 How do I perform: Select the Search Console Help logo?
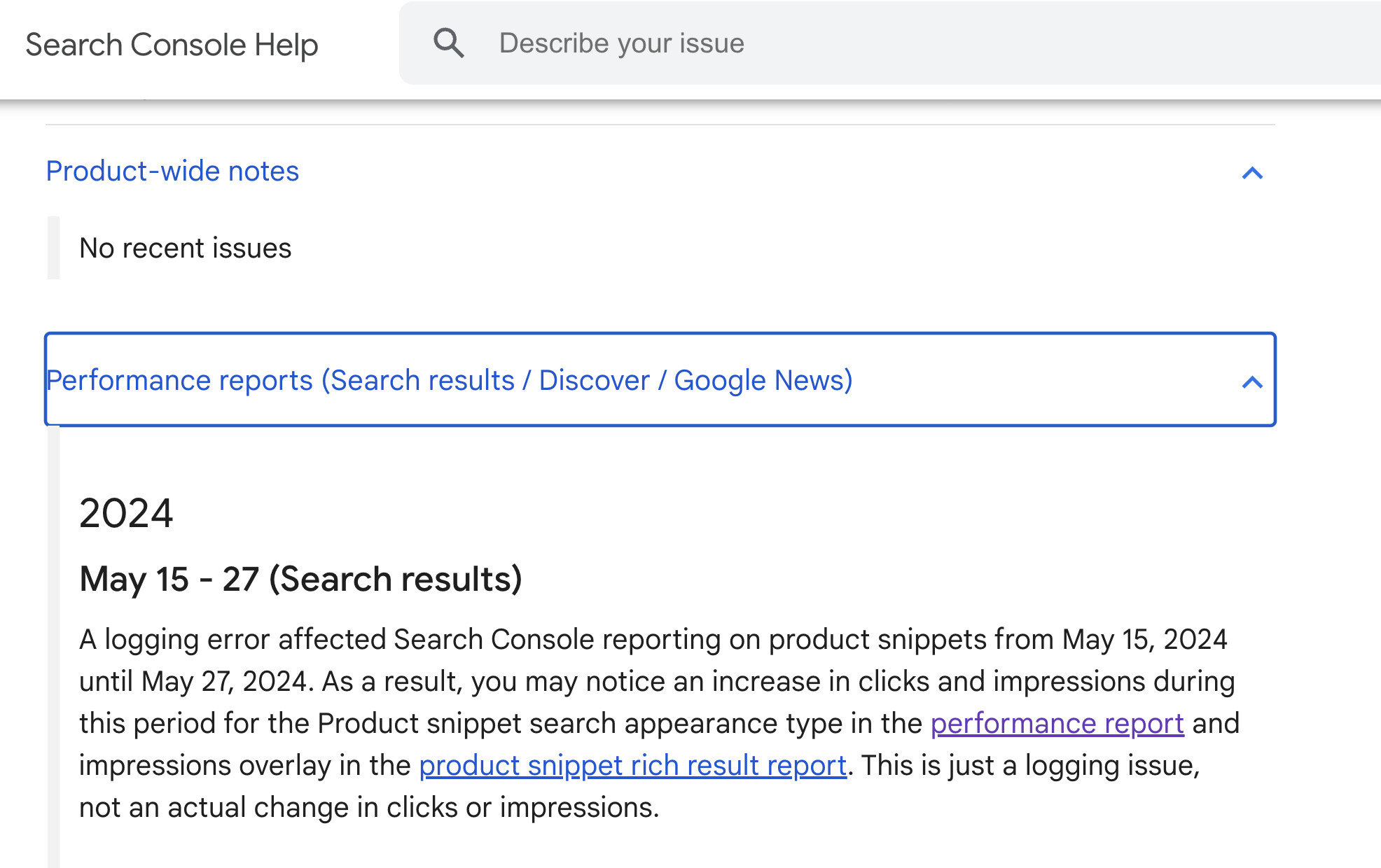click(171, 44)
